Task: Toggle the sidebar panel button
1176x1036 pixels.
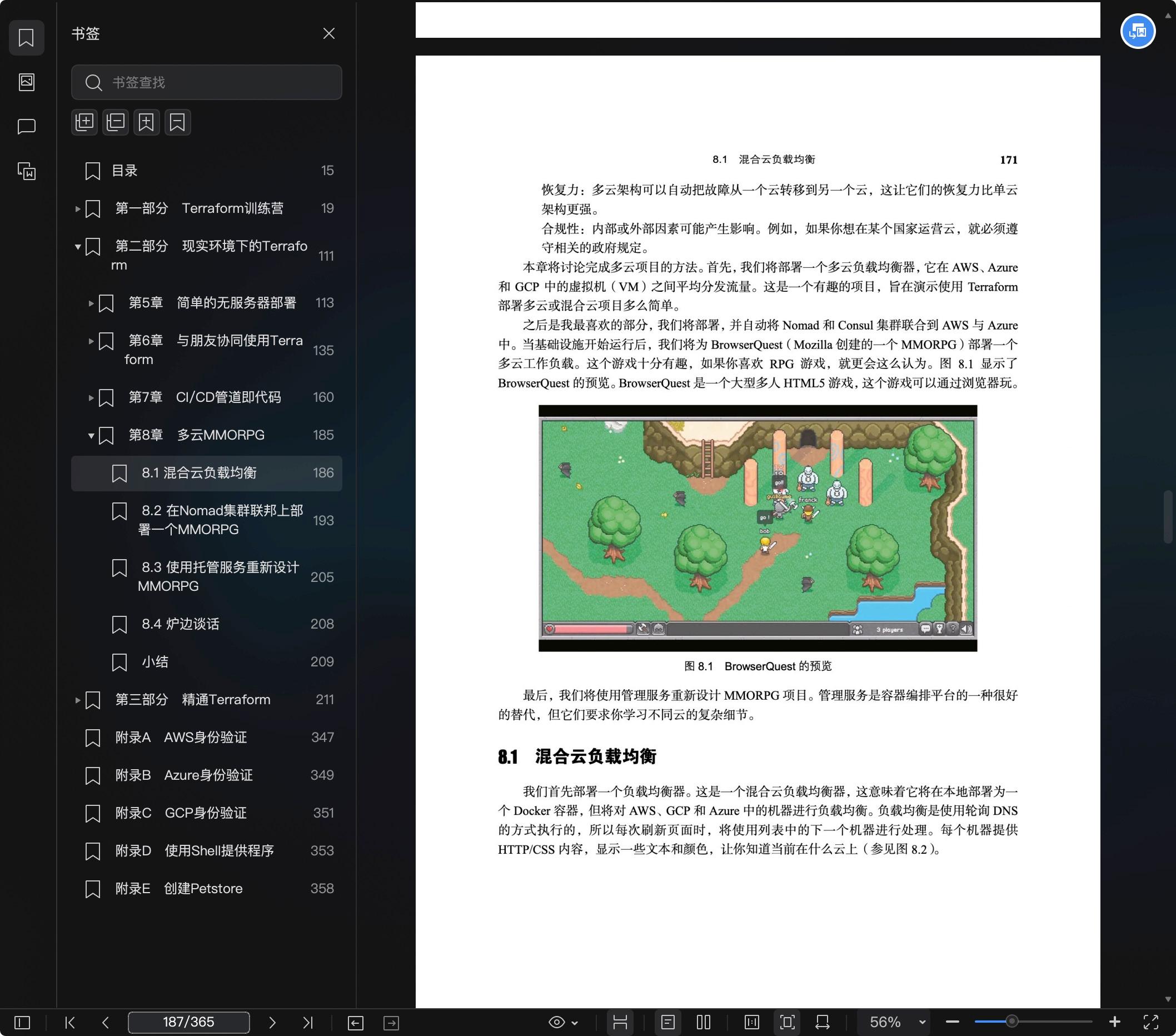Action: (22, 1022)
